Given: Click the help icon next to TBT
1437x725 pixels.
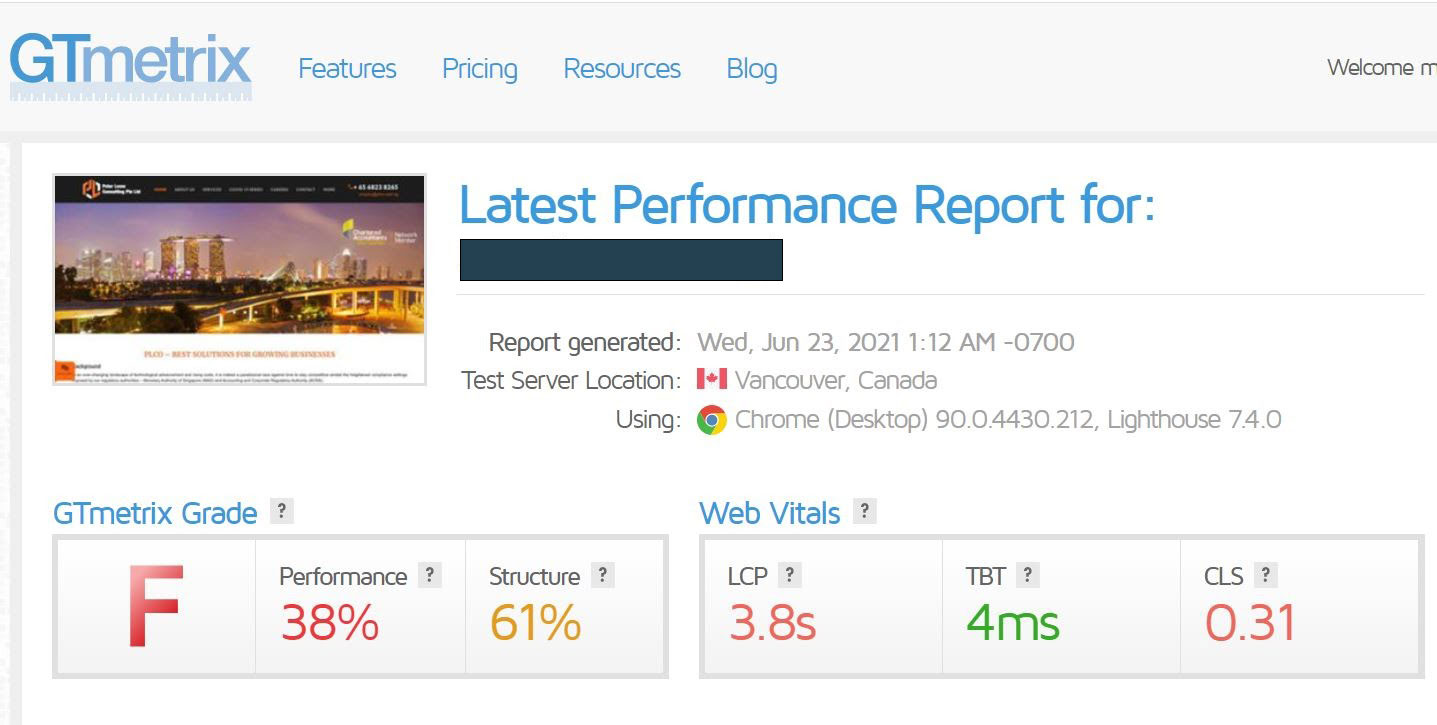Looking at the screenshot, I should pyautogui.click(x=1027, y=575).
